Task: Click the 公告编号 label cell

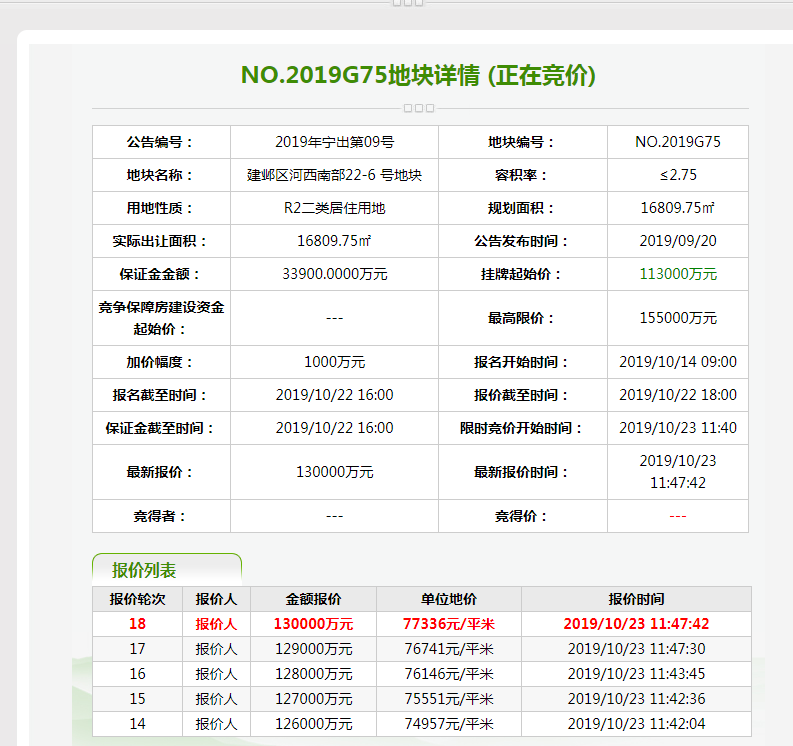Action: [161, 142]
